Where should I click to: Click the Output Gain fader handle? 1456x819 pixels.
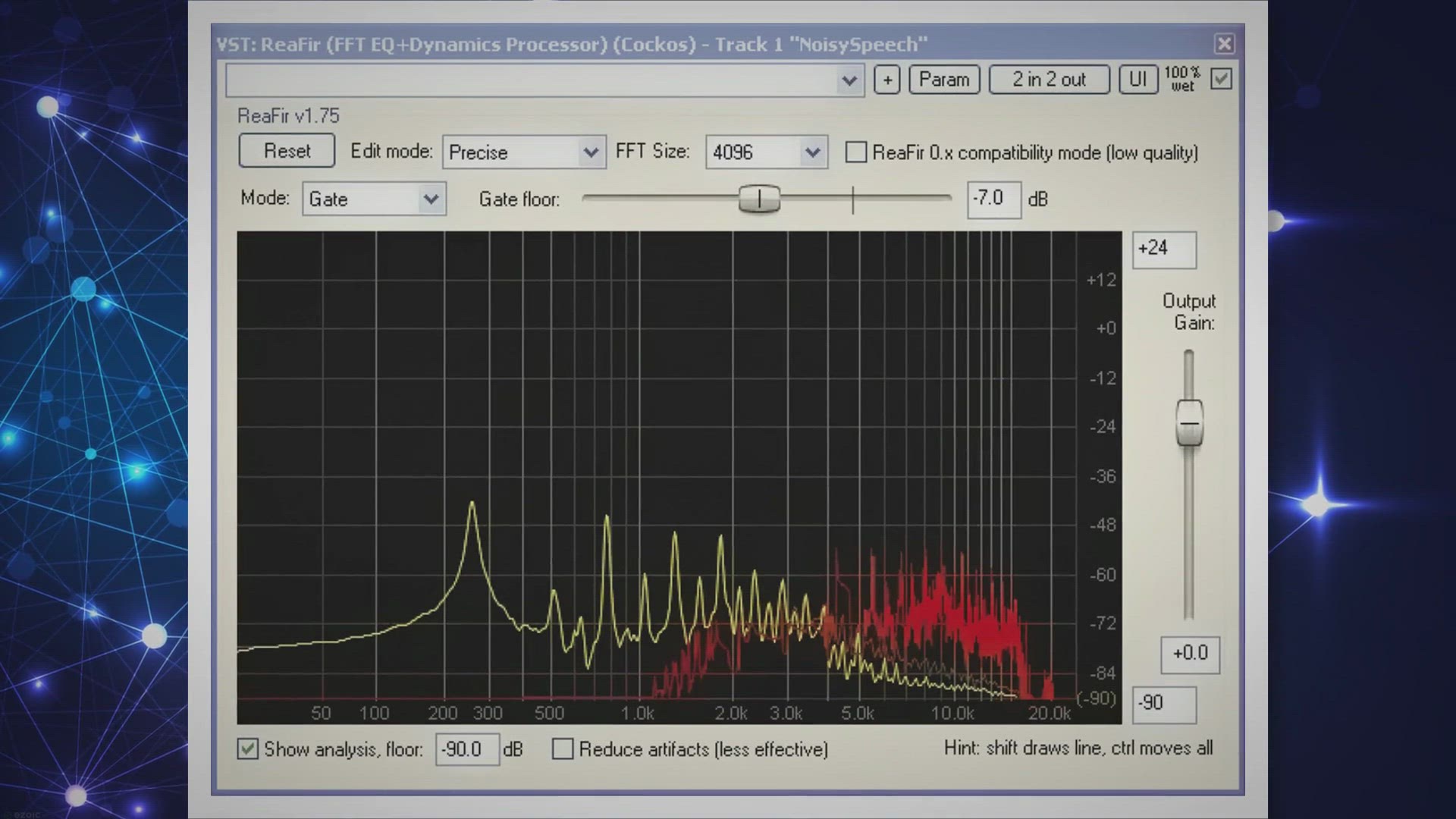click(1189, 423)
